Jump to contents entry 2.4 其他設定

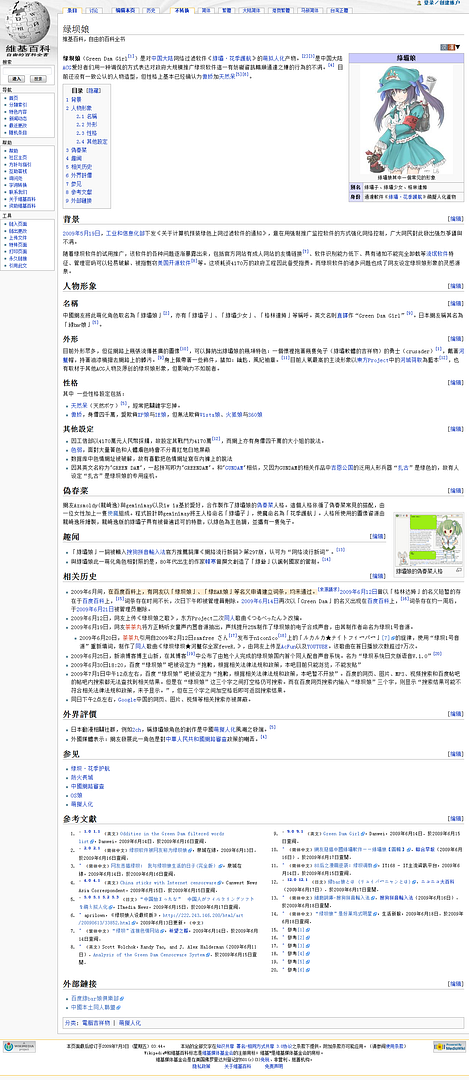(92, 141)
